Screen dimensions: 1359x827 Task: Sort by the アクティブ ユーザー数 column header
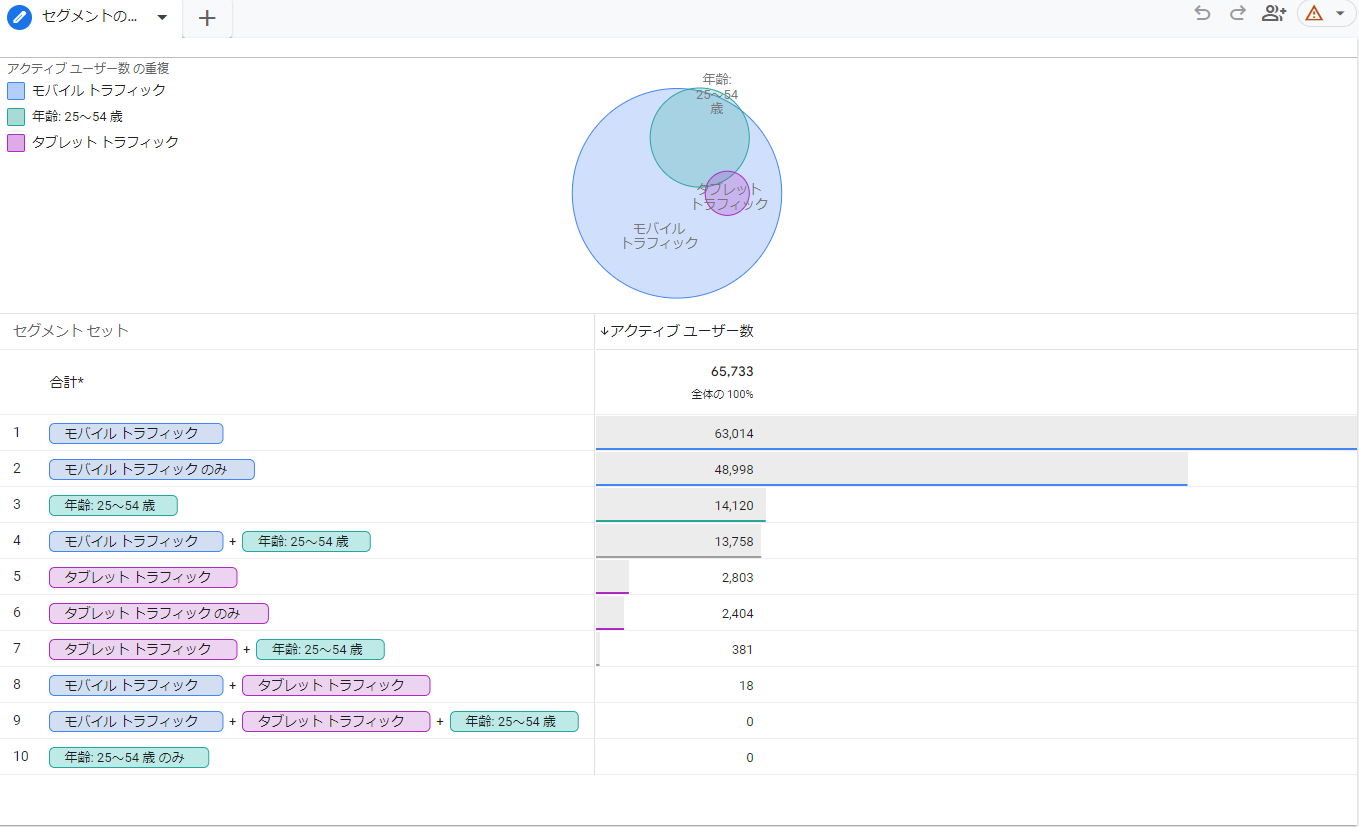pos(677,331)
